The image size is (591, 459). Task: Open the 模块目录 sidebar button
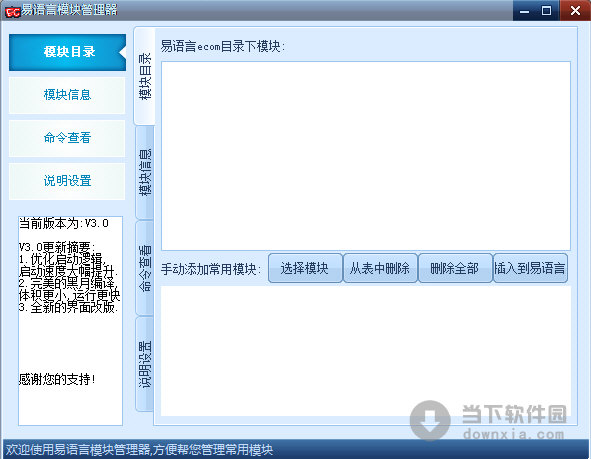click(x=67, y=52)
